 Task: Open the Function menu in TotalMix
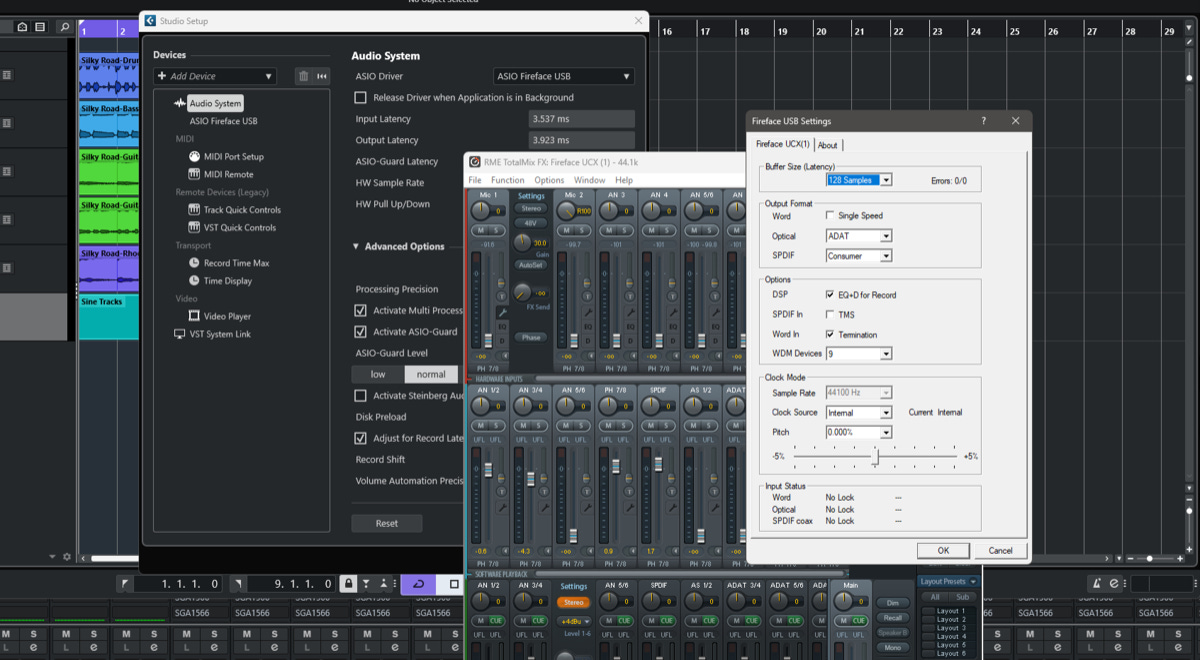(x=507, y=180)
